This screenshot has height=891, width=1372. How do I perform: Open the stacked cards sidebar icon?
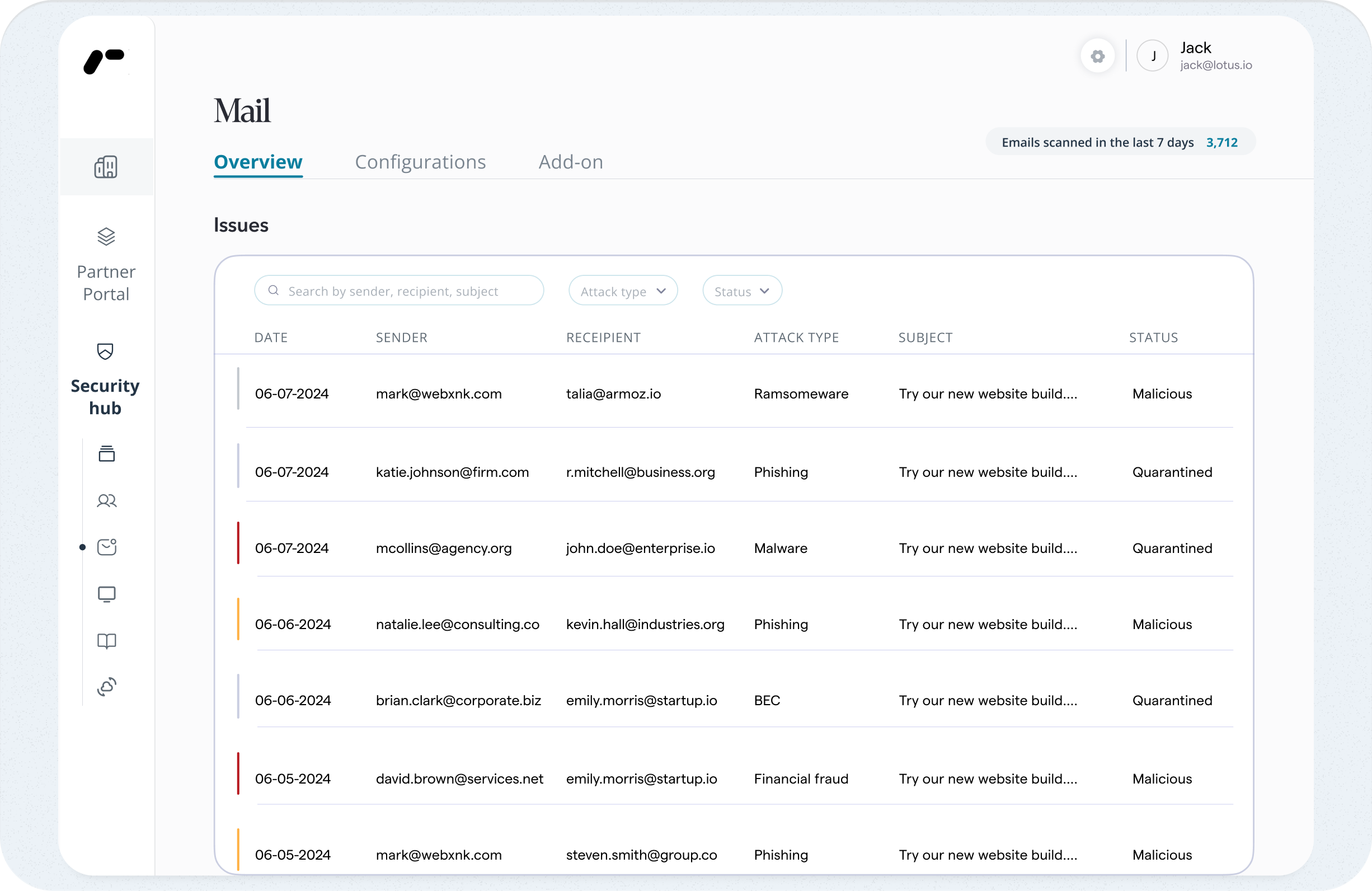[107, 454]
